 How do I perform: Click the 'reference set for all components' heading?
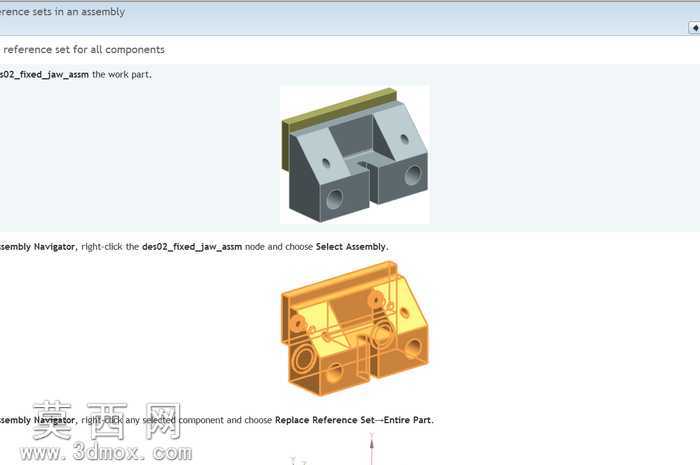click(x=83, y=50)
